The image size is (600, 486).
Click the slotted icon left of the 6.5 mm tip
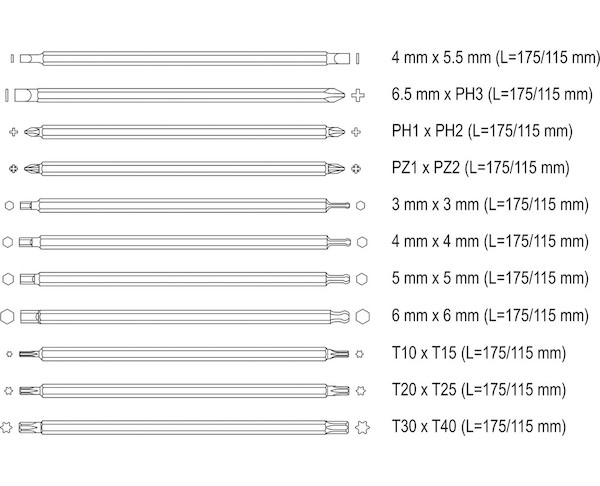pos(7,95)
